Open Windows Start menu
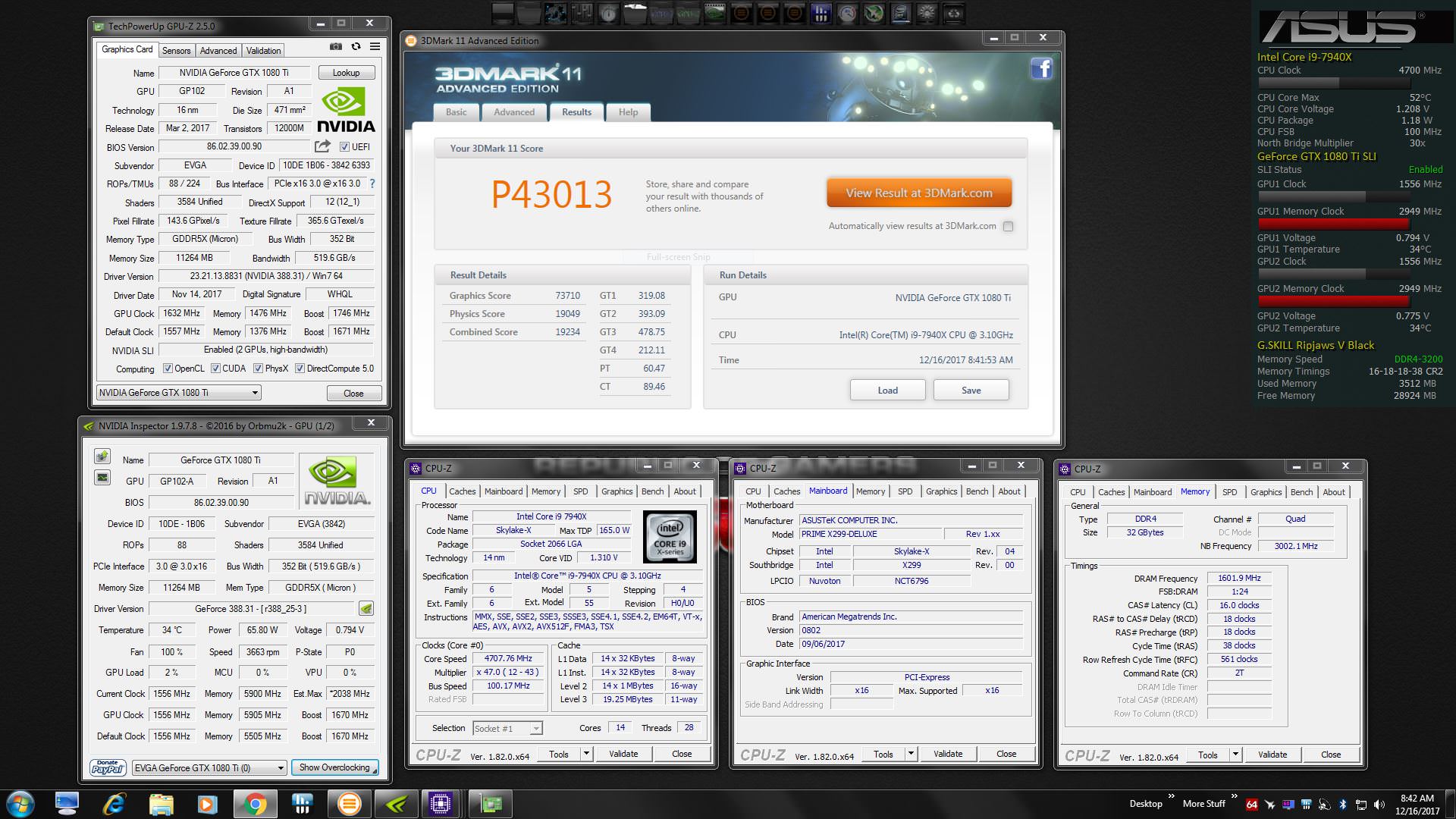The width and height of the screenshot is (1456, 819). [20, 804]
